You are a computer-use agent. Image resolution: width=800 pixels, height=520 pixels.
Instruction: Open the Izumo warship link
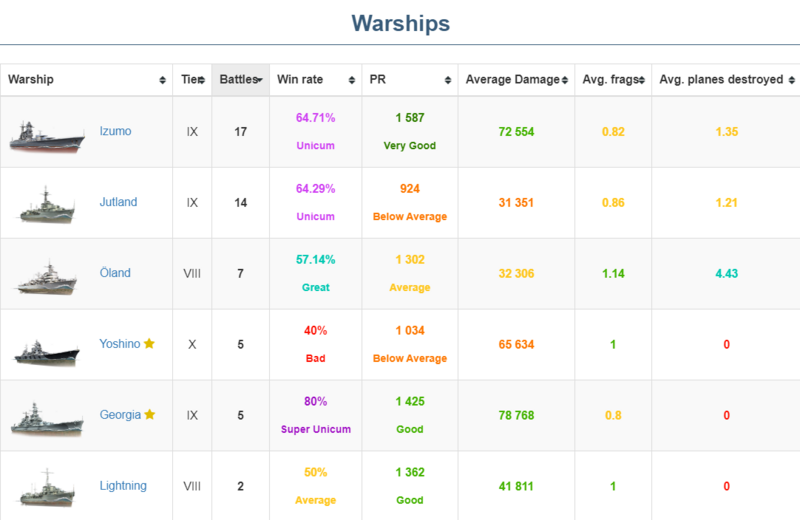pos(115,132)
